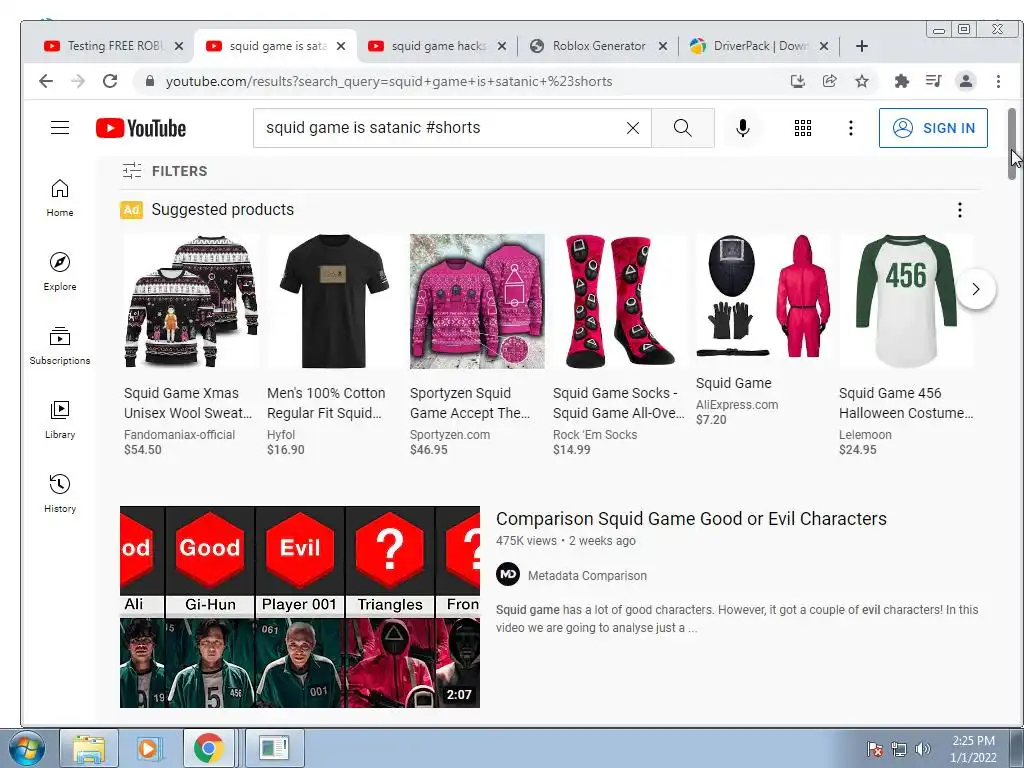Open a new browser tab
Image resolution: width=1024 pixels, height=768 pixels.
click(x=862, y=46)
